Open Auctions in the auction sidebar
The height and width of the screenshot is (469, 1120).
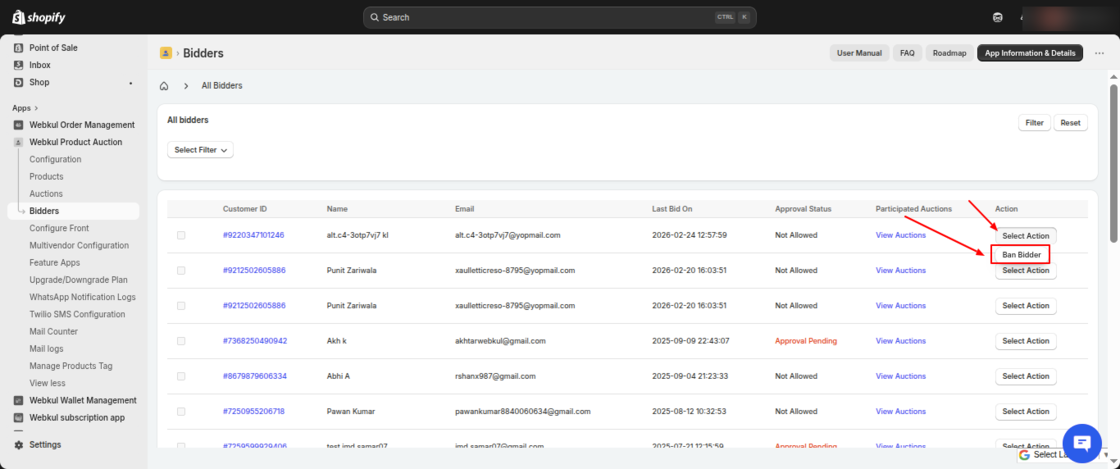click(46, 193)
